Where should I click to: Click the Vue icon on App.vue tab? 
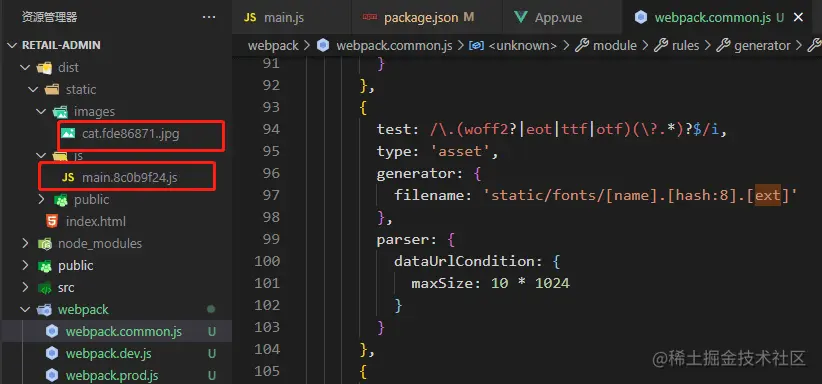pos(521,17)
